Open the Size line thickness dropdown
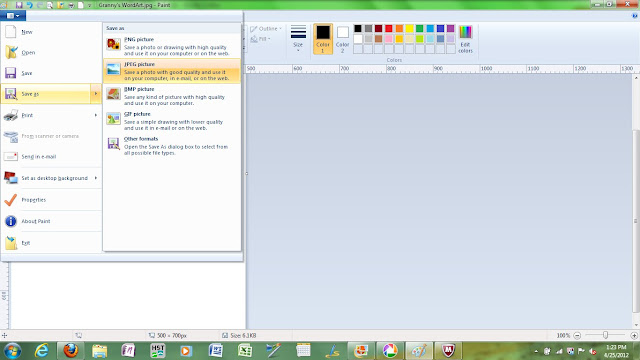This screenshot has width=640, height=360. click(x=298, y=38)
